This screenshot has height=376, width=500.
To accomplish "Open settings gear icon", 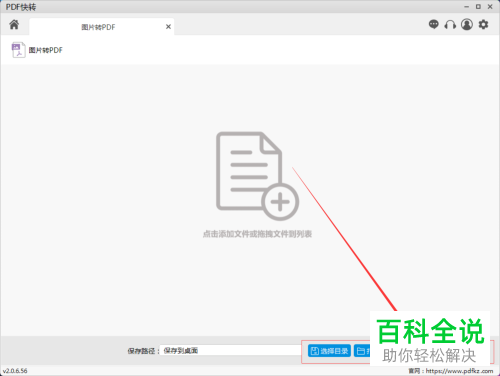I will [x=483, y=24].
